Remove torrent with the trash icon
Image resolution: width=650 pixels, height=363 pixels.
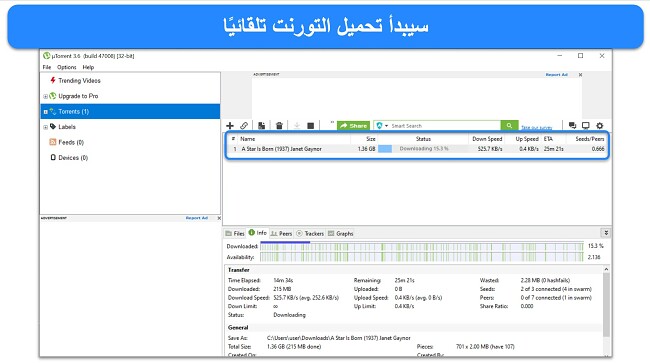pyautogui.click(x=279, y=126)
